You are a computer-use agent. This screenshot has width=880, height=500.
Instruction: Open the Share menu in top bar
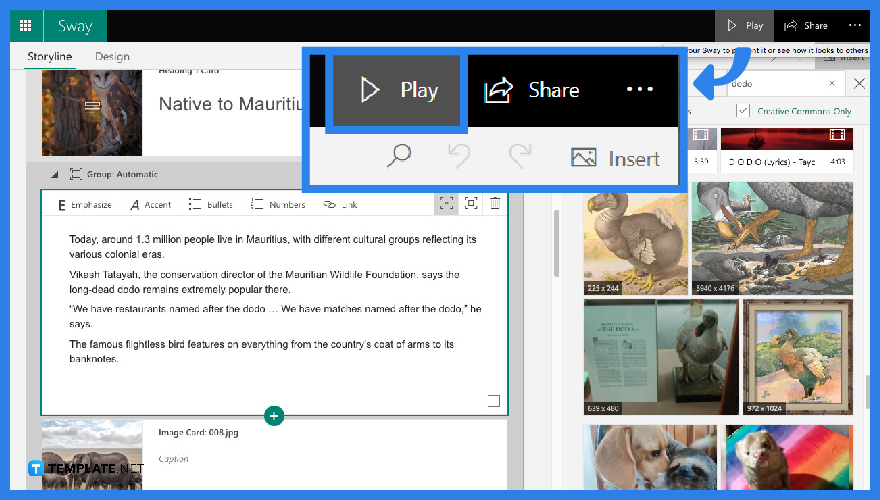point(806,26)
